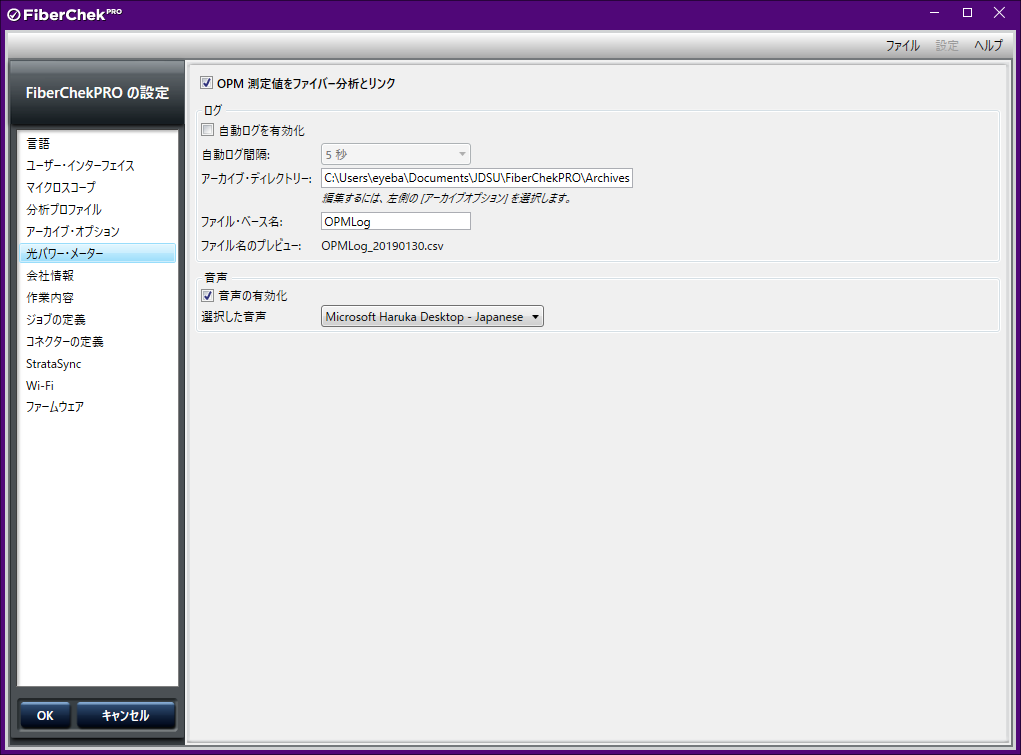The width and height of the screenshot is (1021, 755).
Task: Select 作業内容 in the settings list
Action: [98, 298]
